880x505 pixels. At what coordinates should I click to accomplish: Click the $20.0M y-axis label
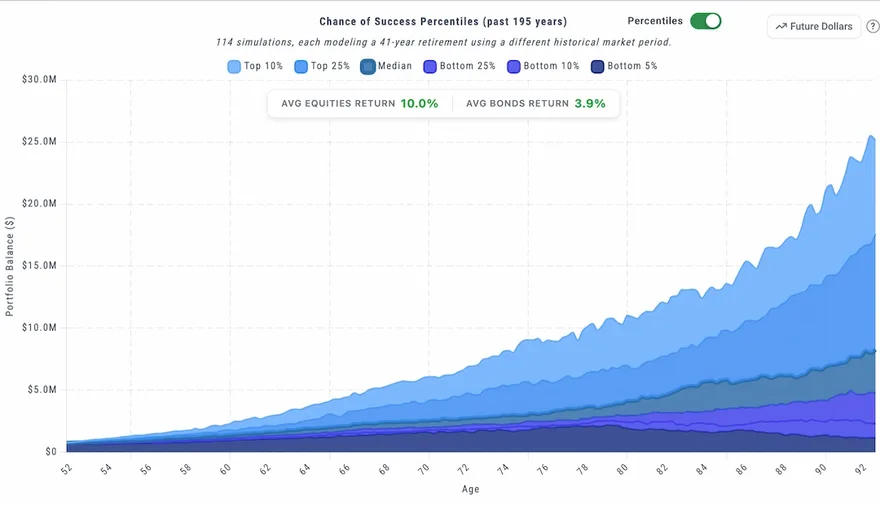pyautogui.click(x=39, y=203)
